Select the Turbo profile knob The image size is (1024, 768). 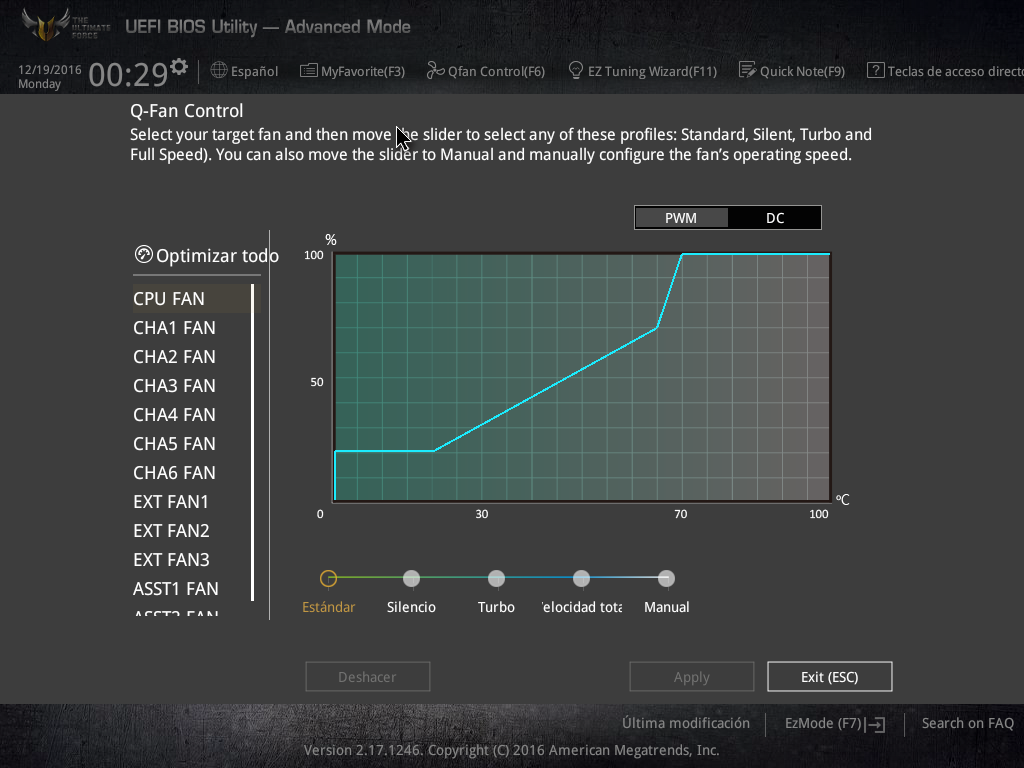[496, 579]
